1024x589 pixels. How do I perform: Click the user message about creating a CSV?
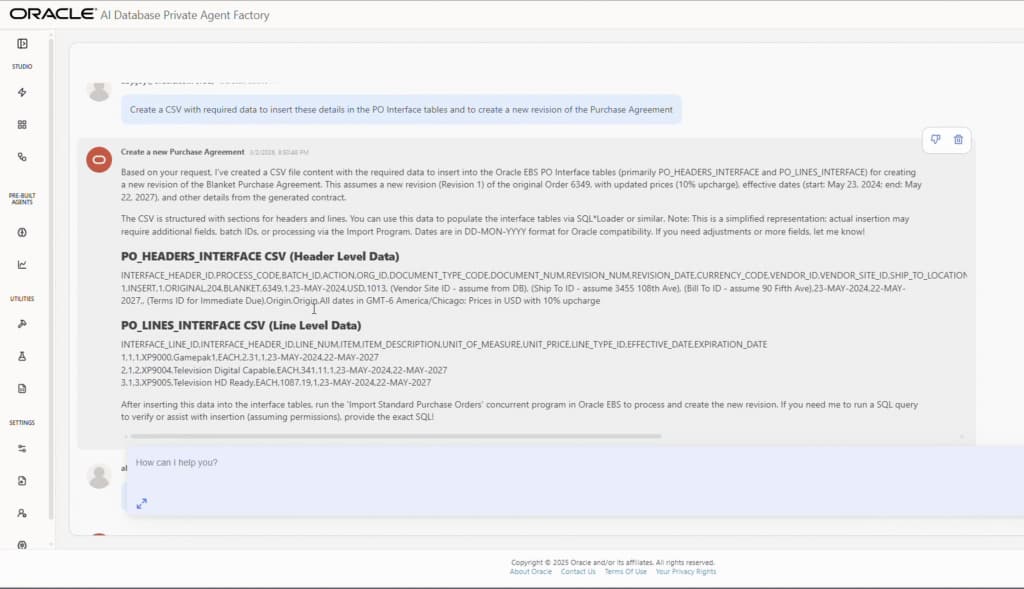click(x=401, y=110)
